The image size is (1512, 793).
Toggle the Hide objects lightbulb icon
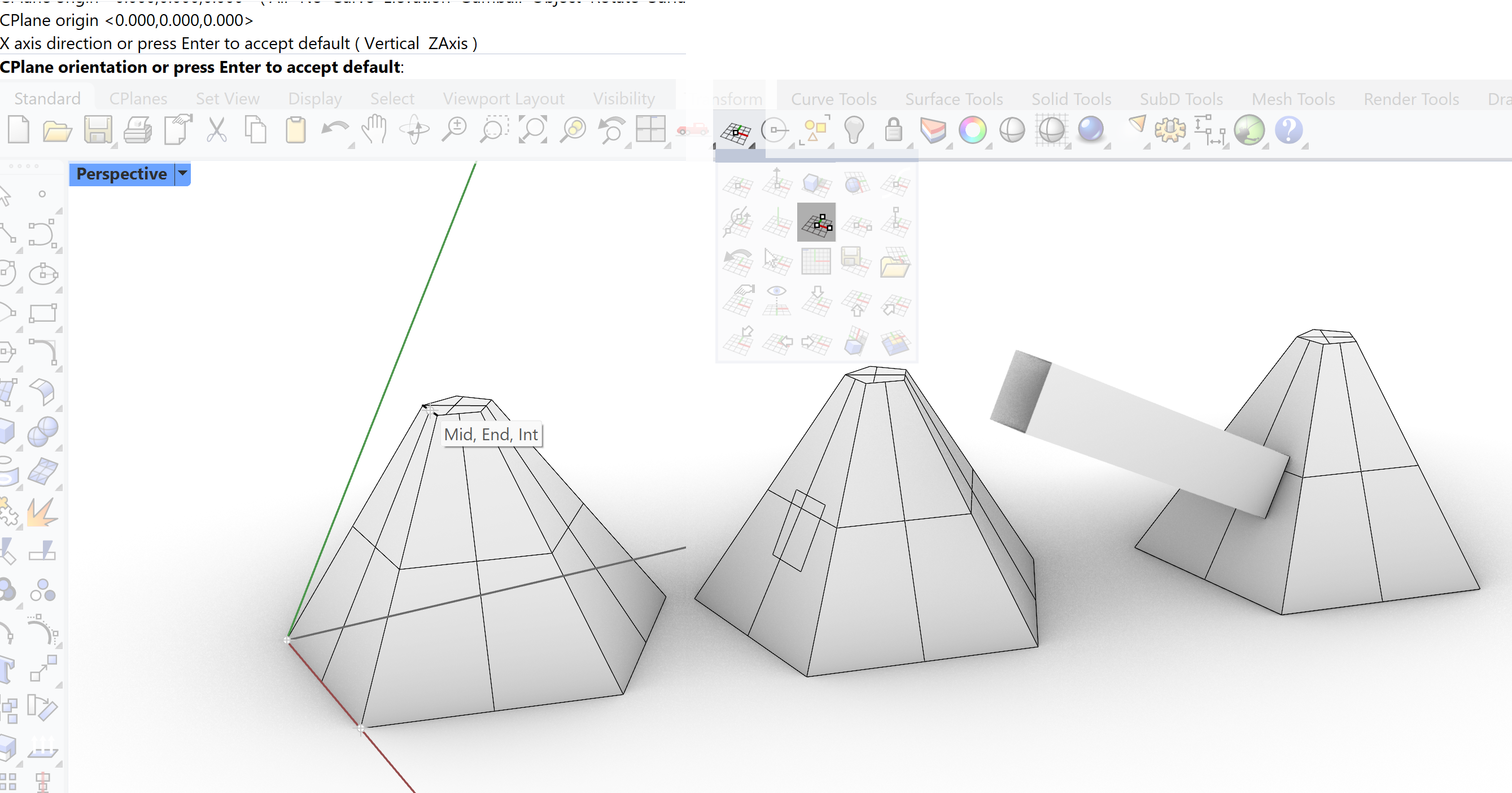(x=854, y=130)
